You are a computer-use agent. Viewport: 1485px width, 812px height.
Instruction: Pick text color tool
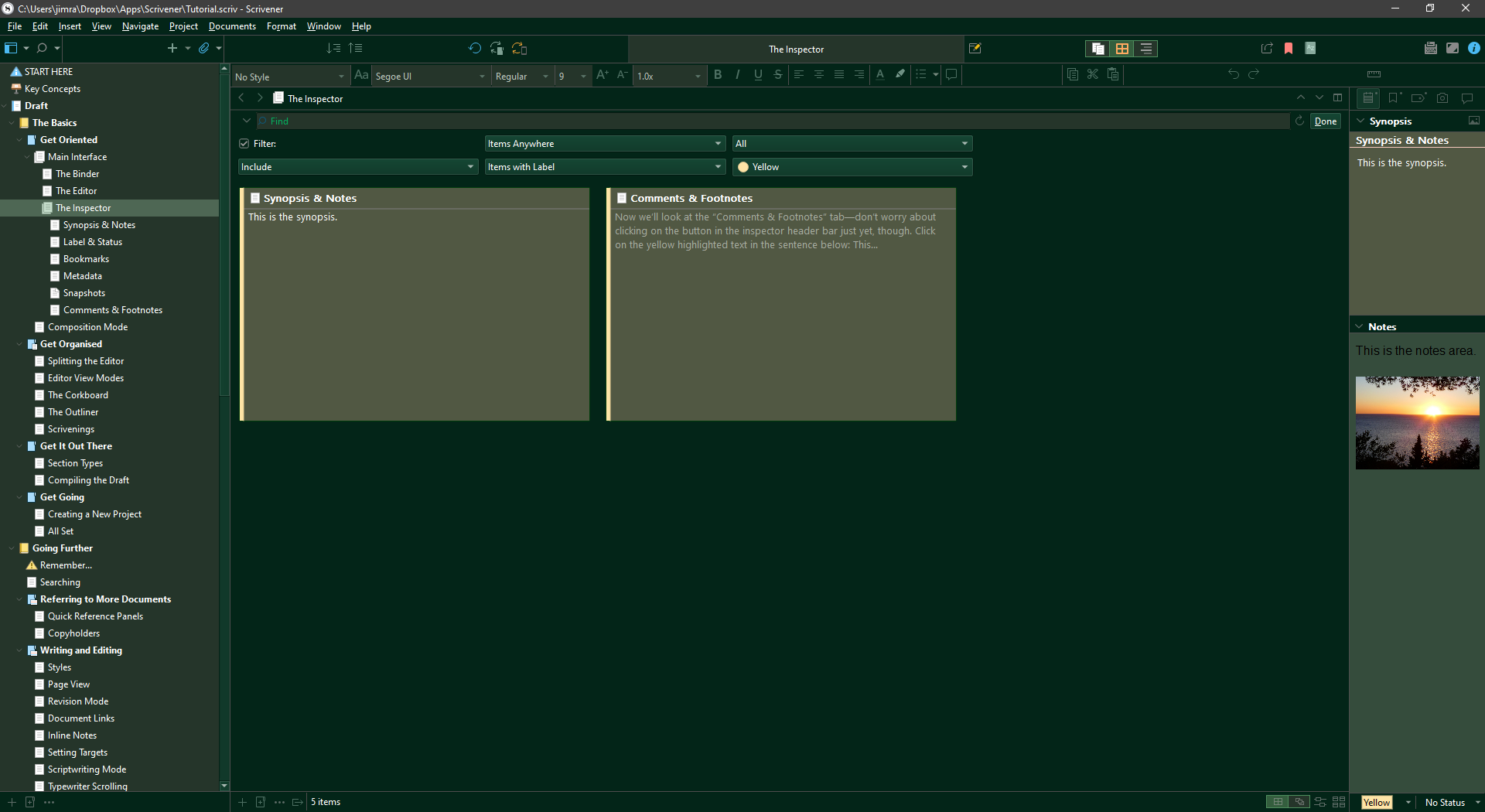880,74
